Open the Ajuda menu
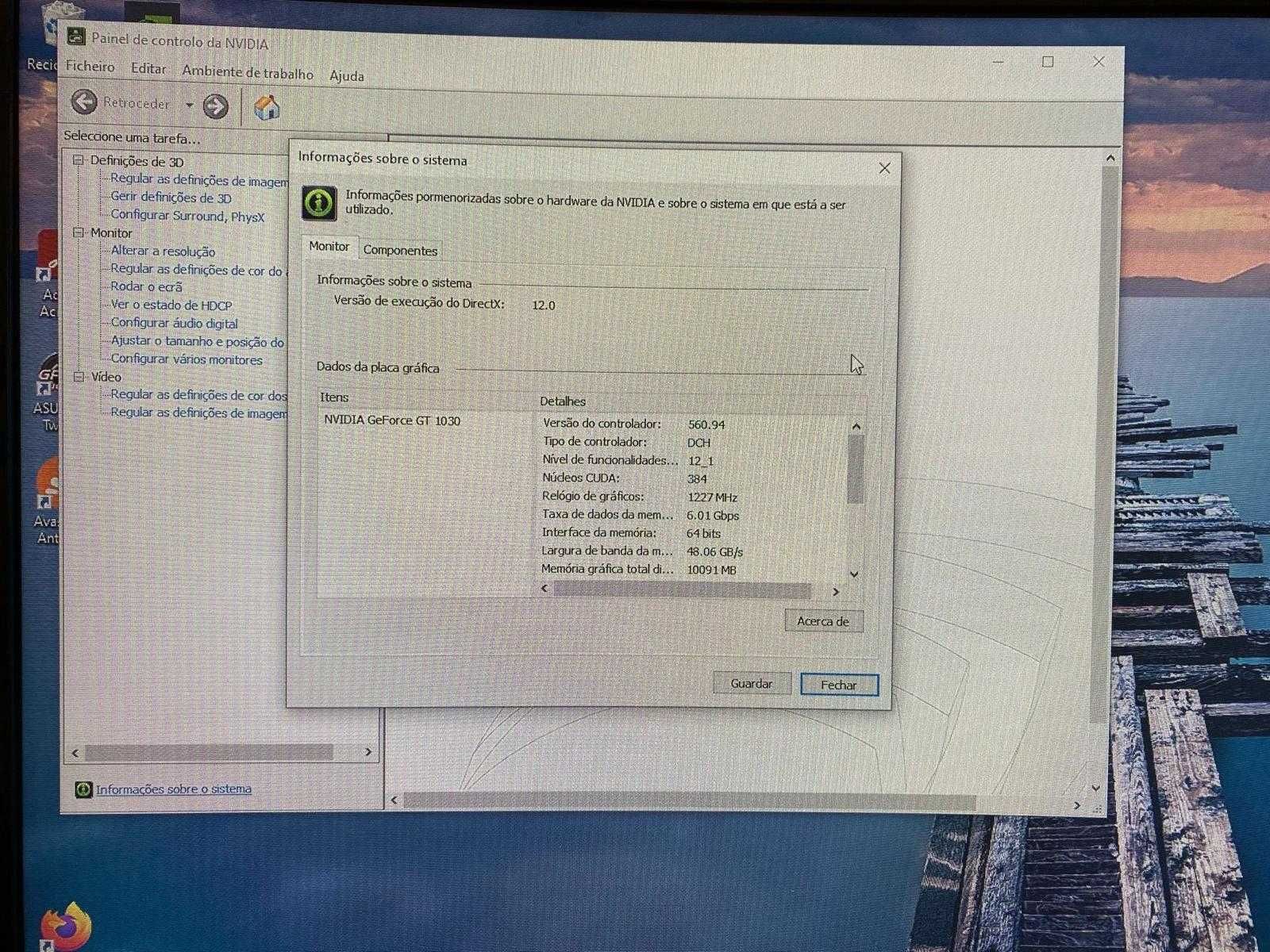The height and width of the screenshot is (952, 1270). (347, 76)
